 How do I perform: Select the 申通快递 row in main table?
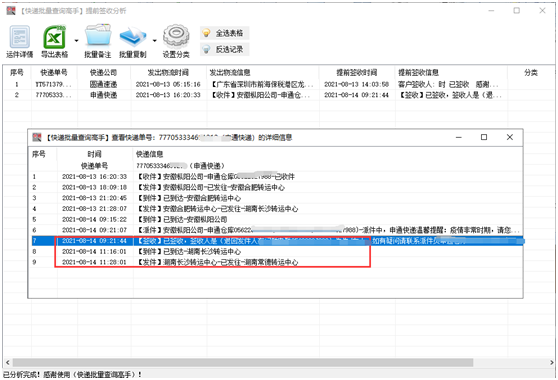click(x=279, y=95)
